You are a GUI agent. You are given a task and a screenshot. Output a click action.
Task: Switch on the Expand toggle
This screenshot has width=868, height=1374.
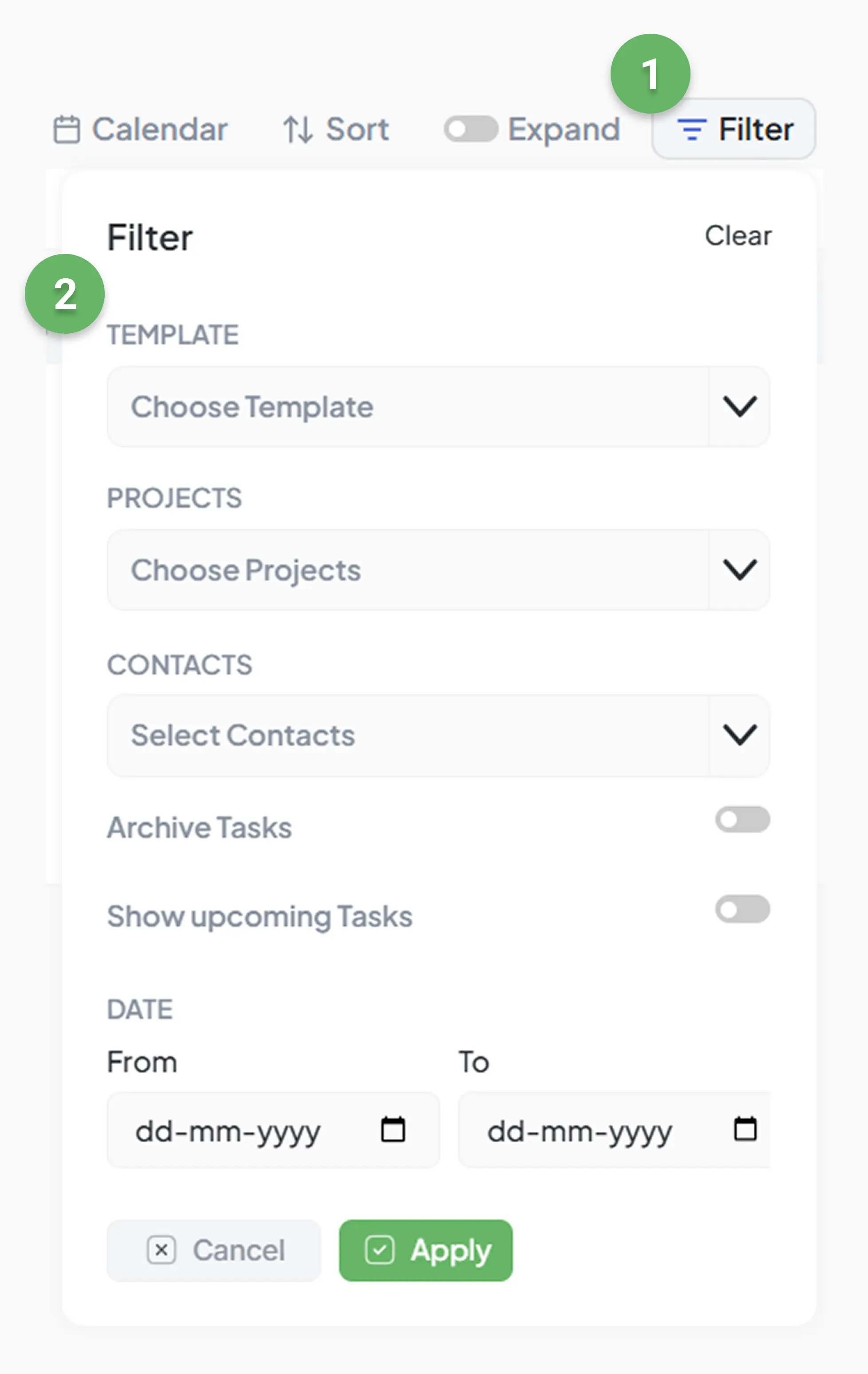471,129
